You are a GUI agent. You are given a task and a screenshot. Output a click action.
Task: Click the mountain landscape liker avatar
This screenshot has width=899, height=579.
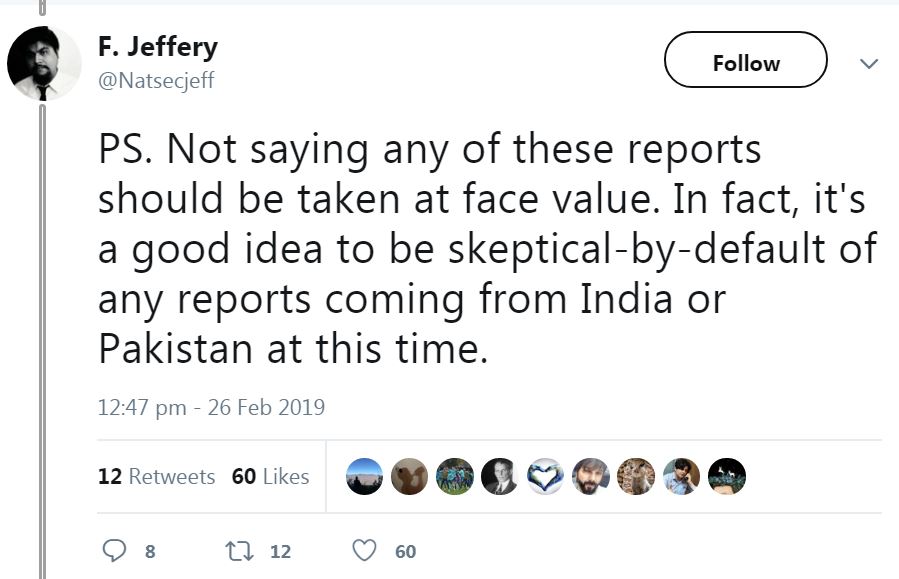click(x=364, y=477)
